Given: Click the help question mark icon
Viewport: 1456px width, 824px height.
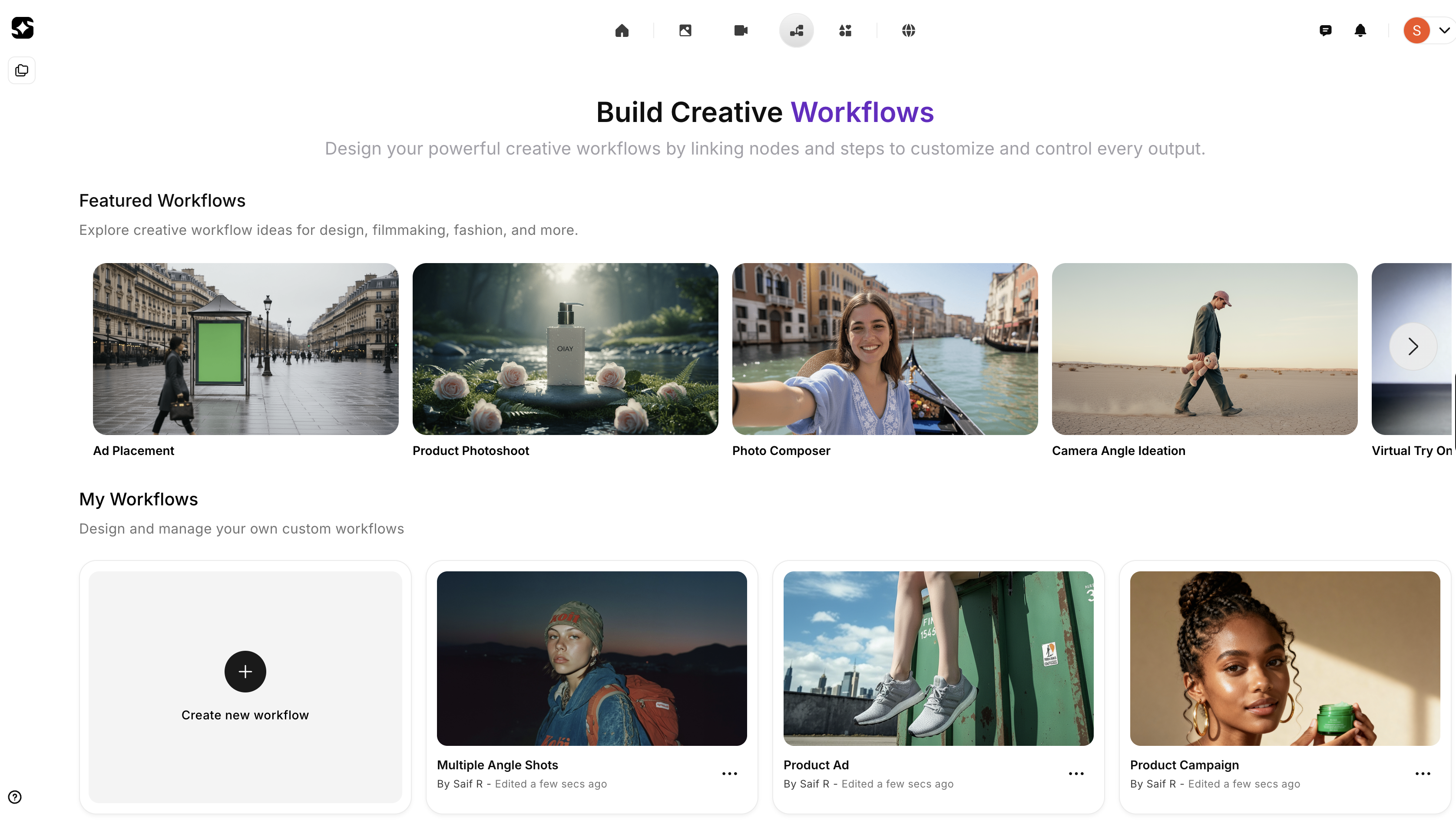Looking at the screenshot, I should point(15,797).
